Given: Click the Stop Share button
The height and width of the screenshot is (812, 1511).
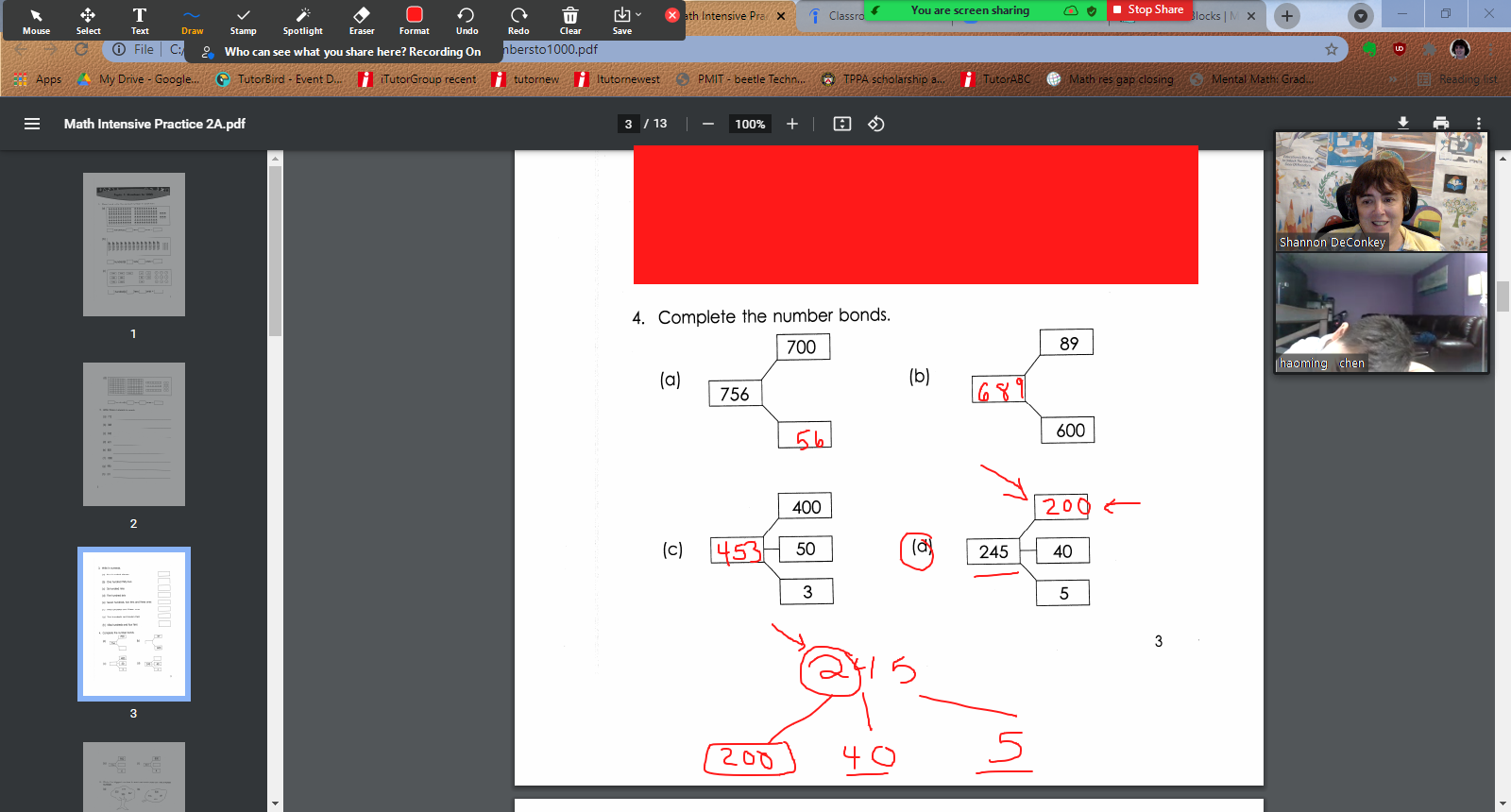Looking at the screenshot, I should pos(1148,9).
